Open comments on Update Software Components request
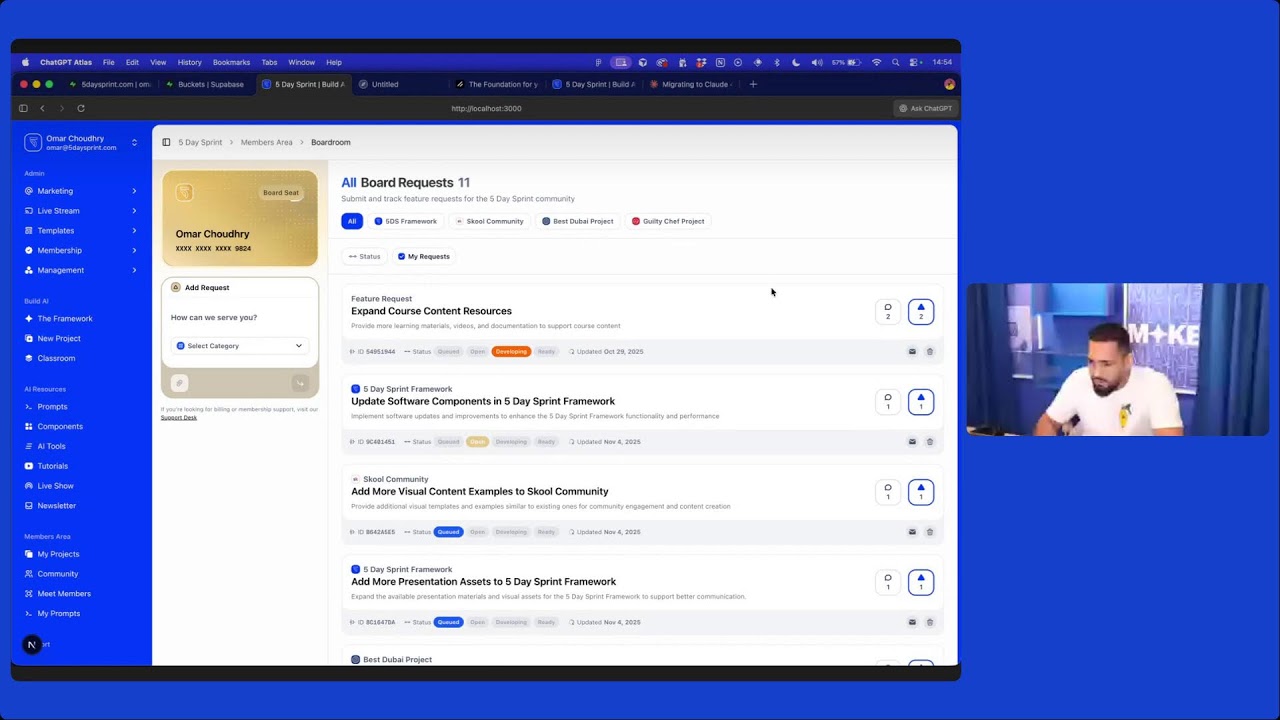1280x720 pixels. click(888, 402)
